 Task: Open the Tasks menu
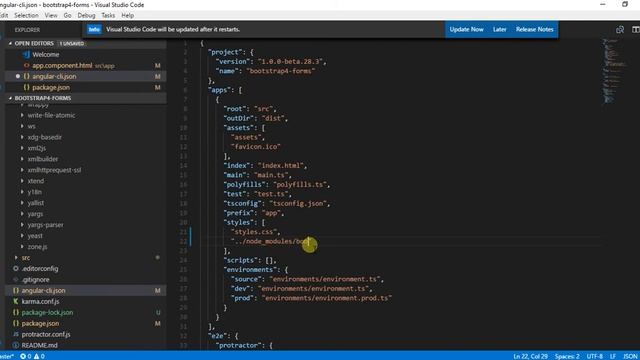(x=108, y=16)
